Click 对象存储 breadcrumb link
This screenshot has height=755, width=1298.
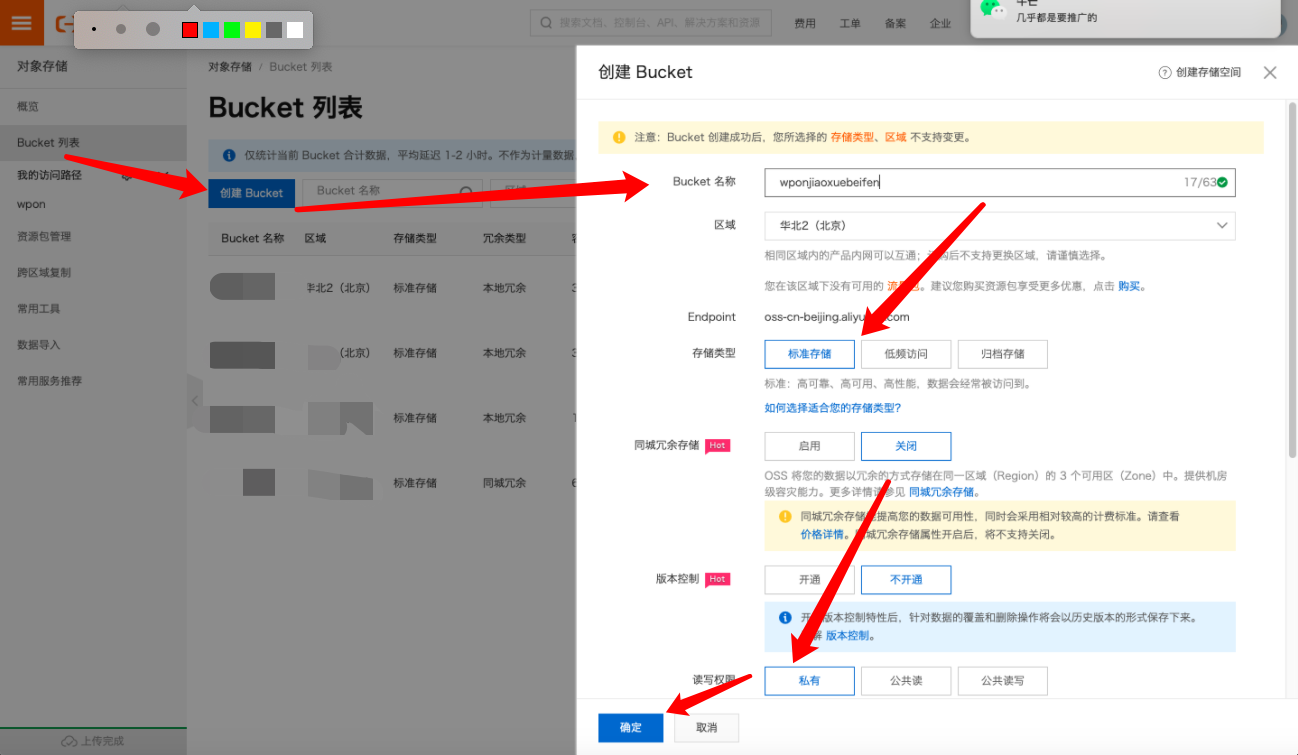tap(230, 67)
